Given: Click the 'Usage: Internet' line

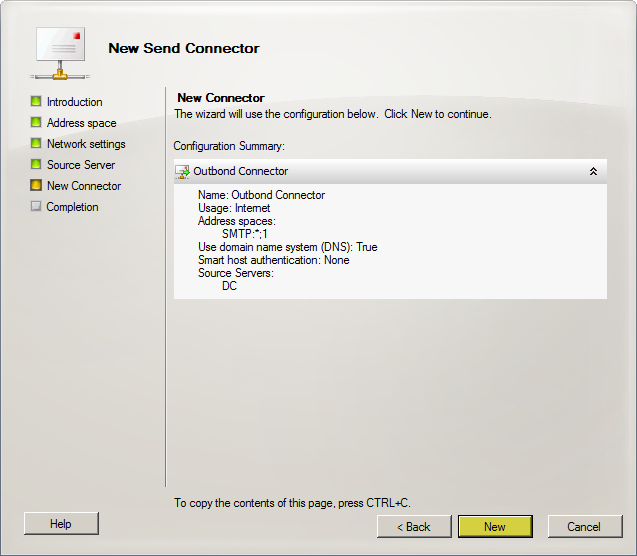Looking at the screenshot, I should coord(234,208).
